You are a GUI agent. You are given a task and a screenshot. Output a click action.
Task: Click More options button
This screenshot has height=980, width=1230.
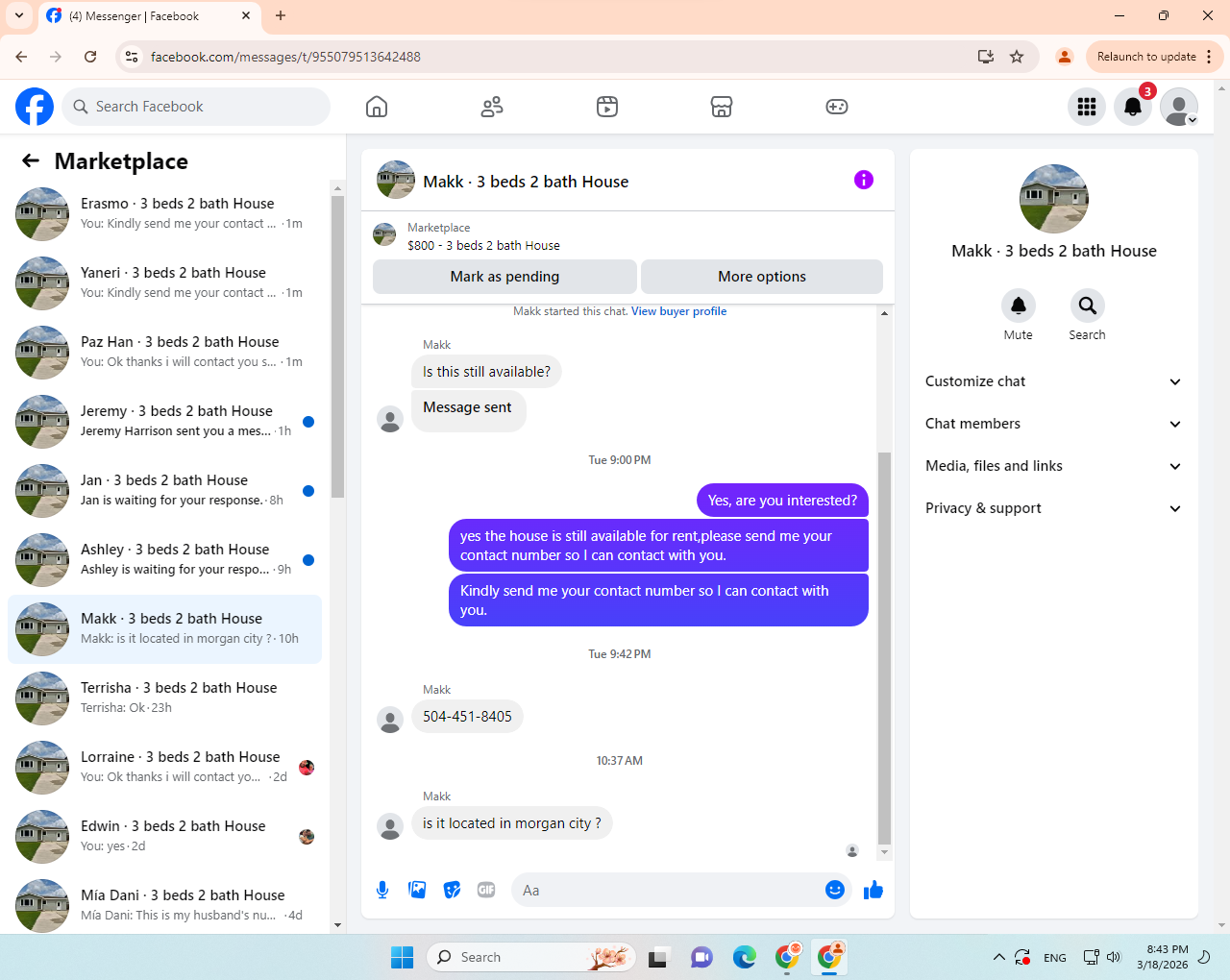tap(762, 277)
